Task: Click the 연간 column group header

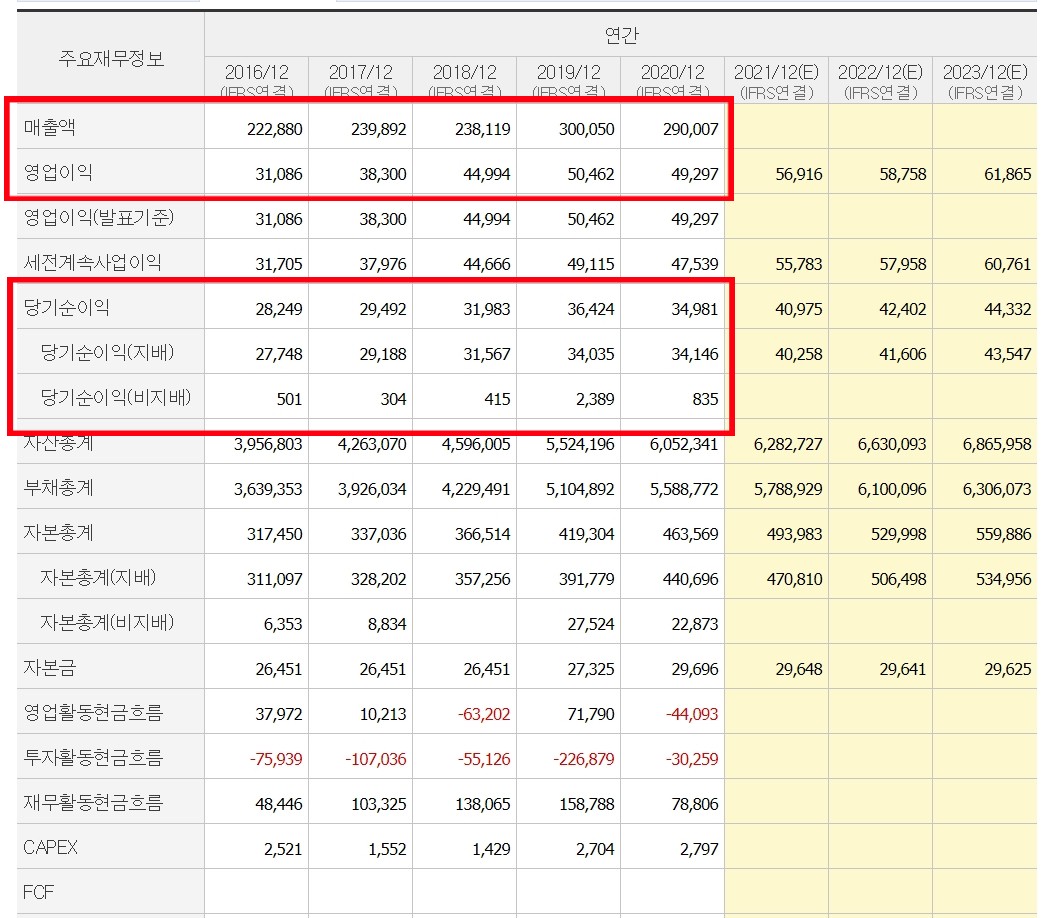Action: (621, 35)
